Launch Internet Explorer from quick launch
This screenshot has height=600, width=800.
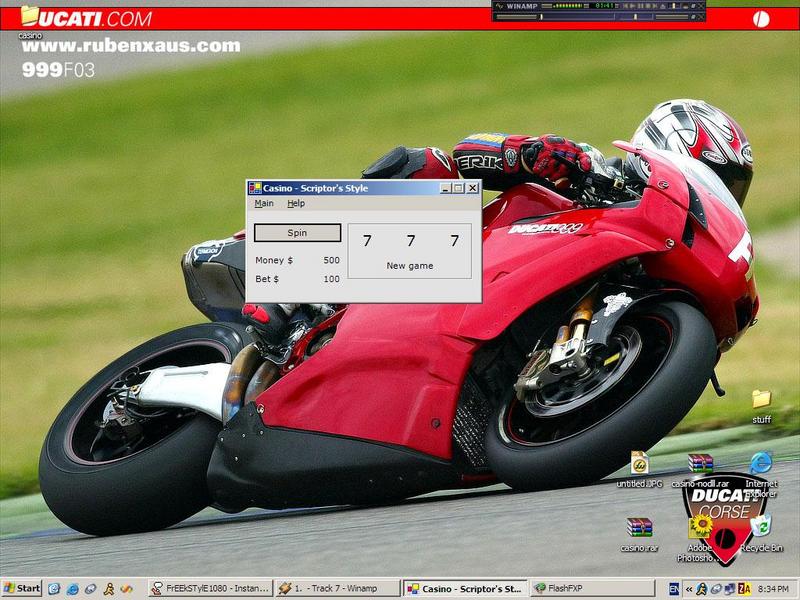[72, 589]
